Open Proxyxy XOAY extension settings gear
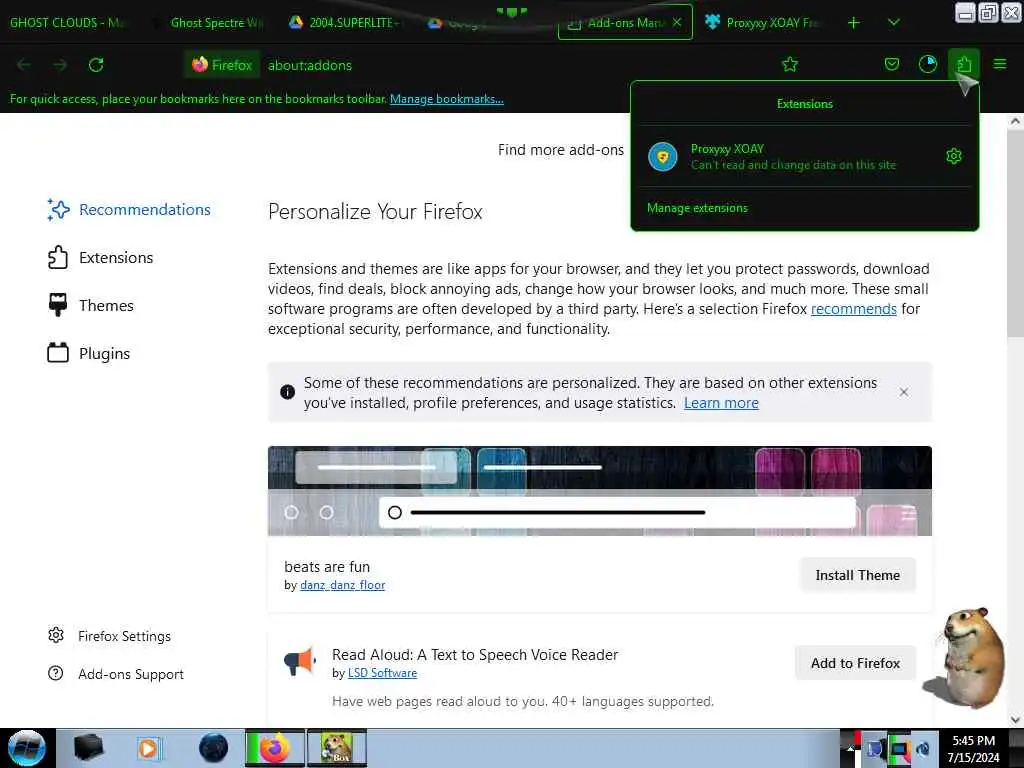 point(953,156)
